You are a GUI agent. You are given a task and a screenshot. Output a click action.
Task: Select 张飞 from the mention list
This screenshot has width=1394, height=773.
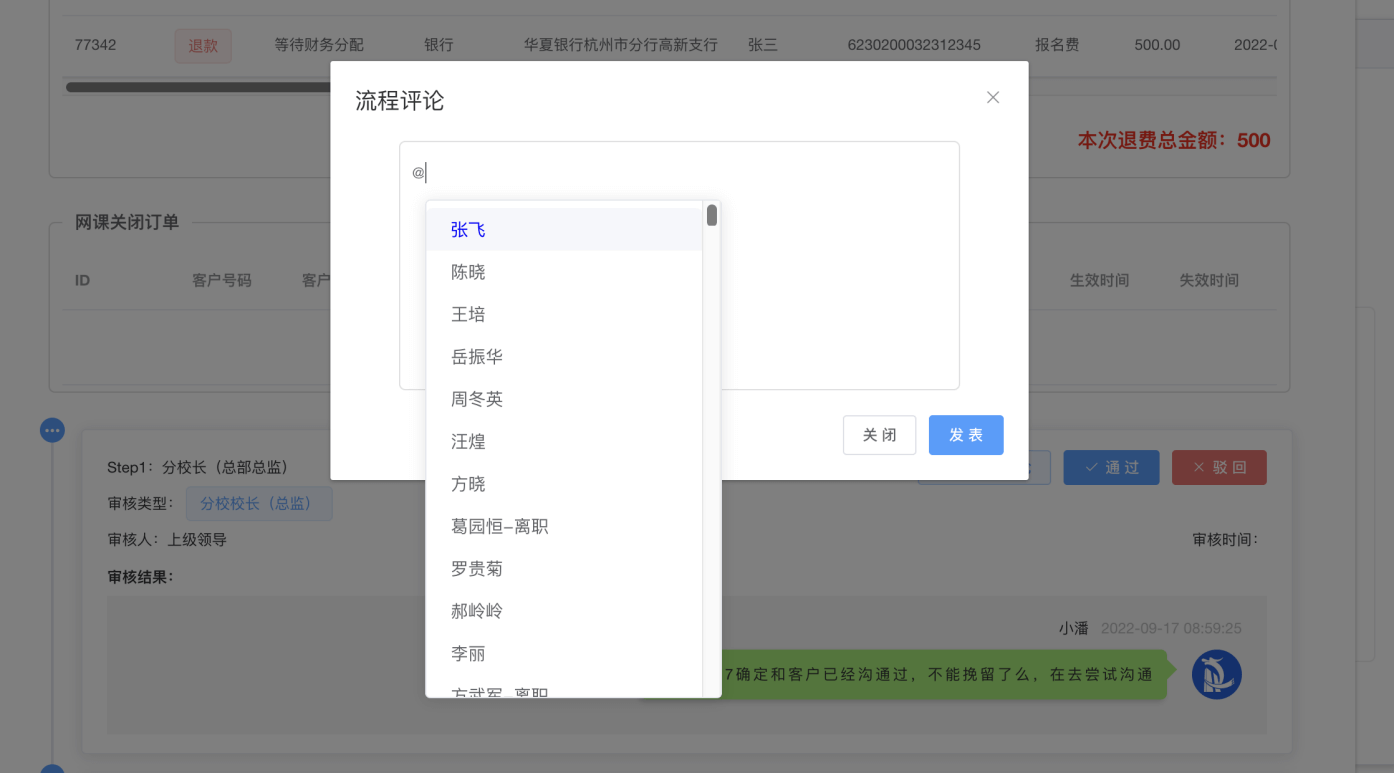tap(468, 230)
